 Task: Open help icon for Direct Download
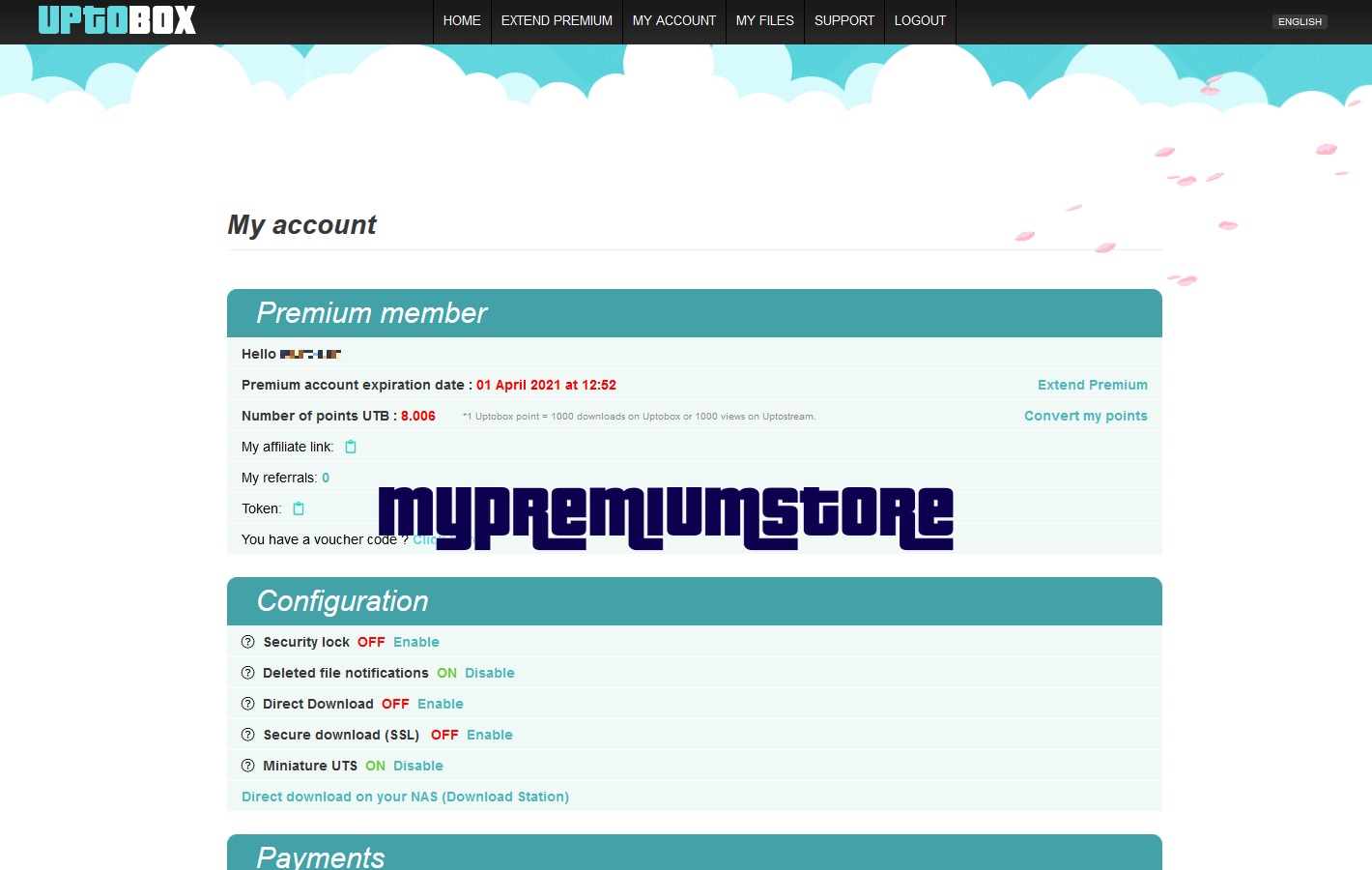[248, 704]
